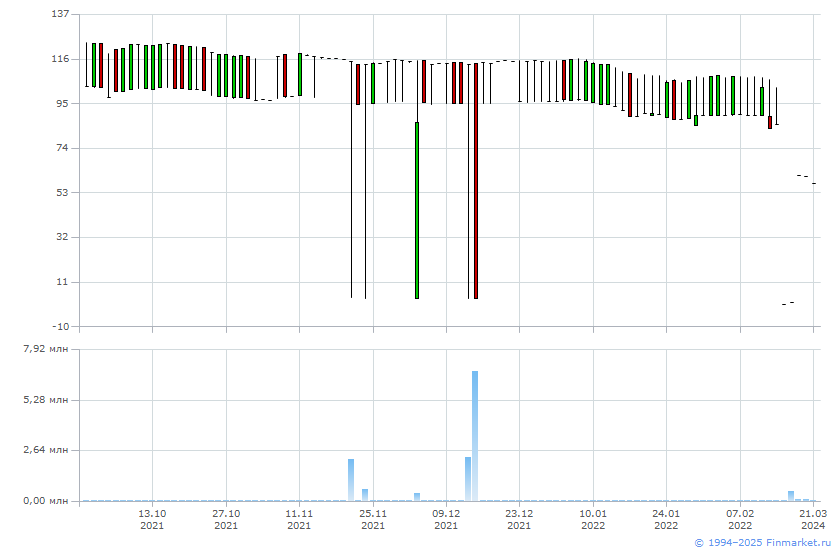Click the 11 price axis label
This screenshot has height=550, width=840.
[63, 282]
